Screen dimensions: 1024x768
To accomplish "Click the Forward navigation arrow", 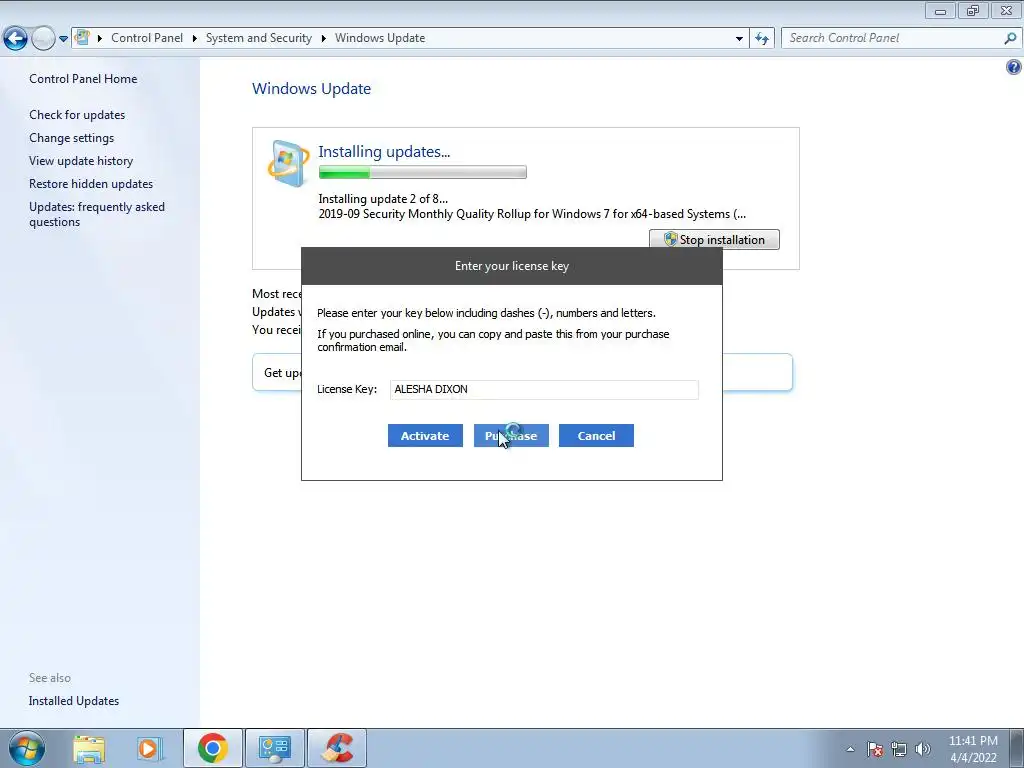I will point(43,39).
